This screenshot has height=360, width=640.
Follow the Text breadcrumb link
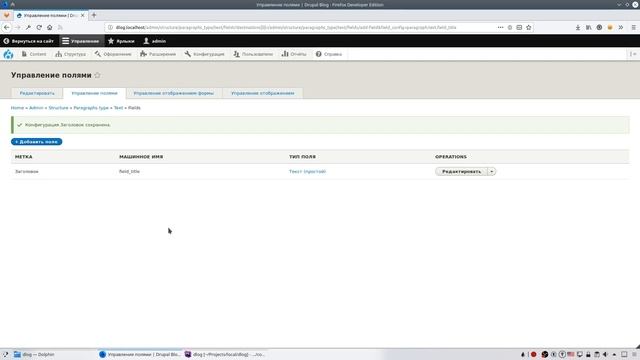coord(118,108)
